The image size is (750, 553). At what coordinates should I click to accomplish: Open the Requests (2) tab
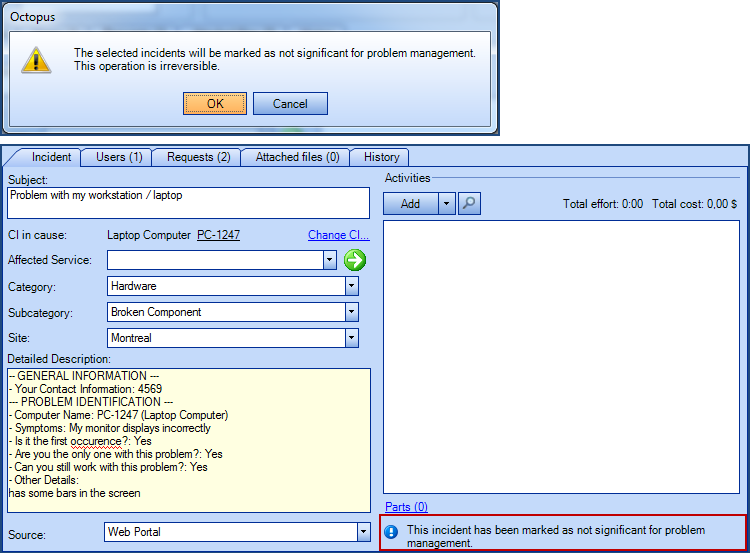tap(198, 157)
